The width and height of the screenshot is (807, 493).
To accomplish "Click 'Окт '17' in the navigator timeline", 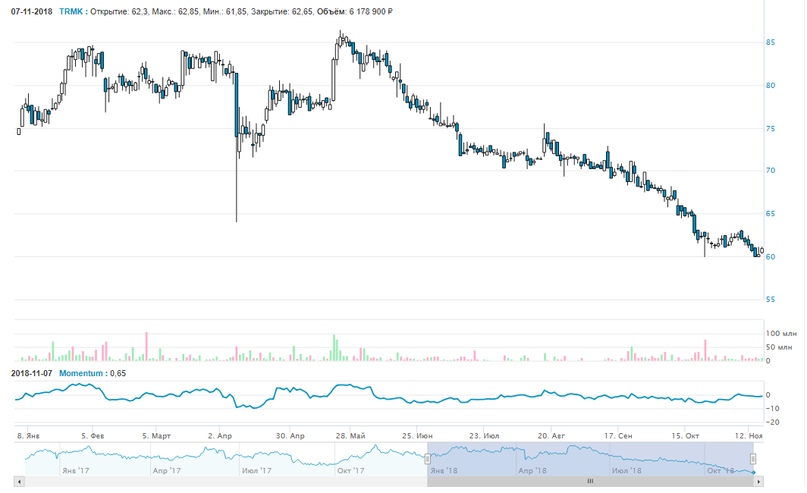I will pos(349,469).
